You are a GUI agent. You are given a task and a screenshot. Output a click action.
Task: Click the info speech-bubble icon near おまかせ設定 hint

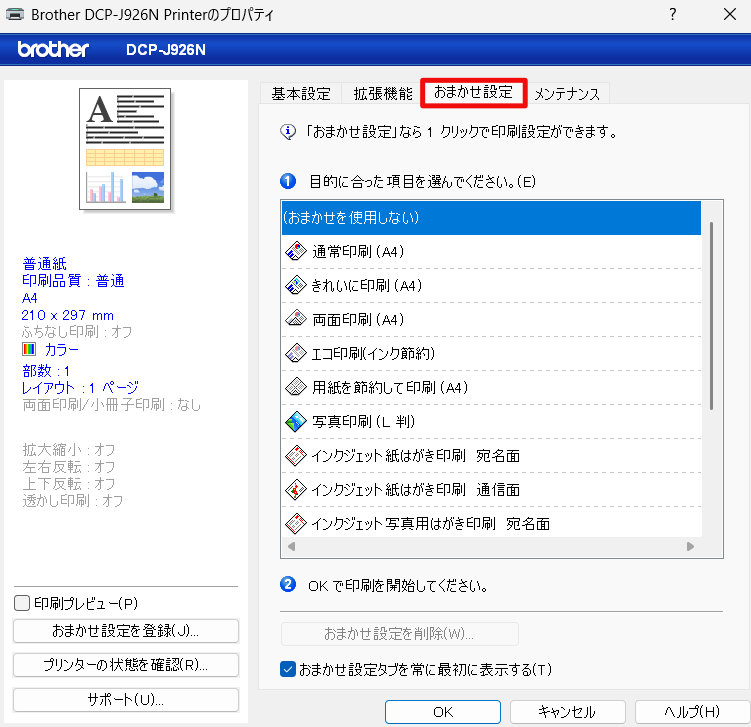(x=288, y=131)
